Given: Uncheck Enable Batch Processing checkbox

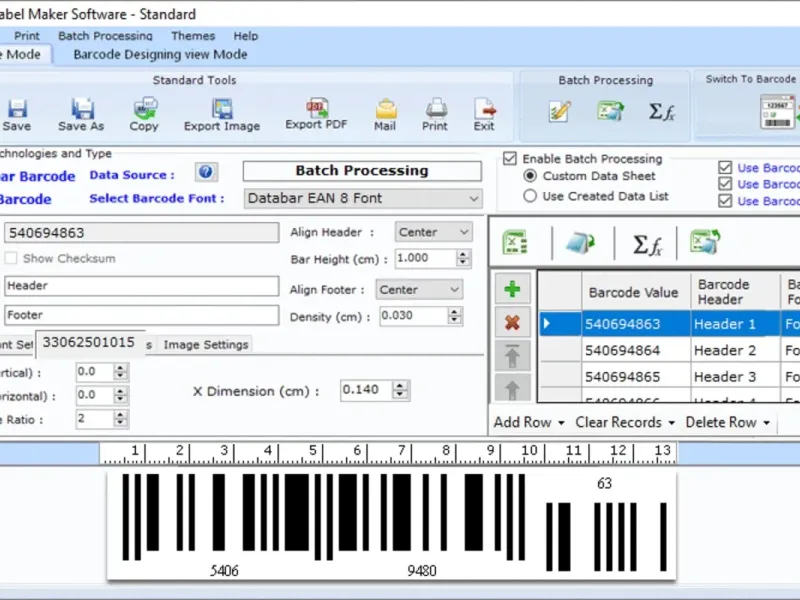Looking at the screenshot, I should tap(510, 159).
